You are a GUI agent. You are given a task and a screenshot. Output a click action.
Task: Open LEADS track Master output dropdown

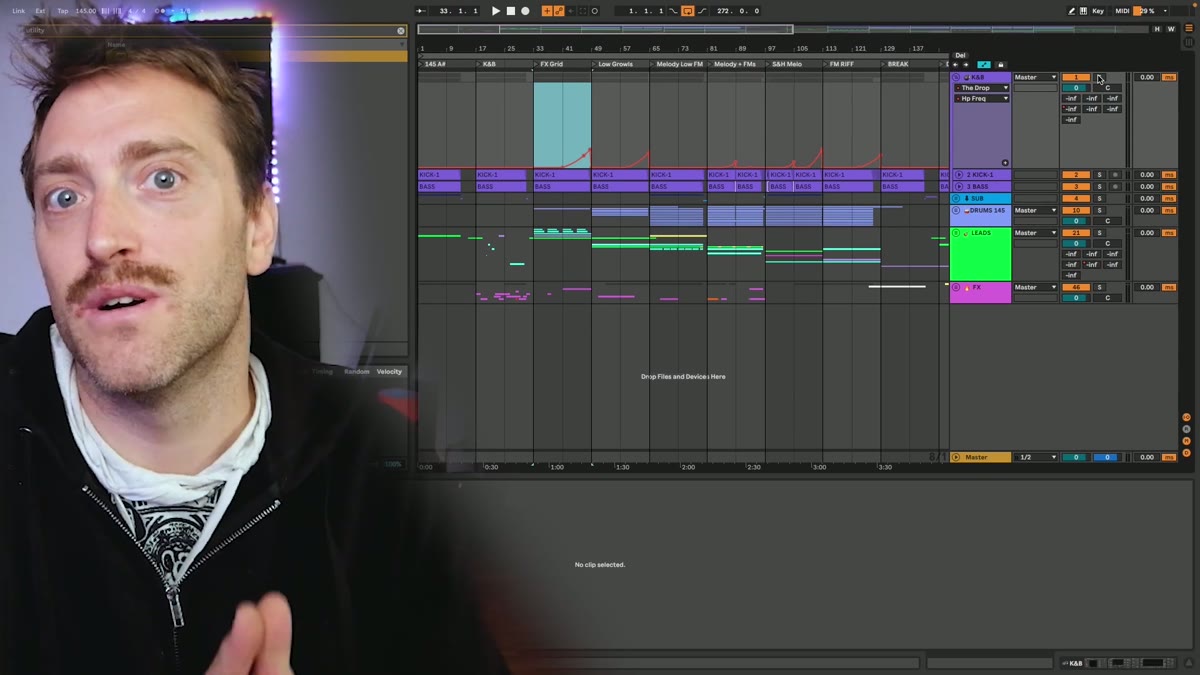1035,233
